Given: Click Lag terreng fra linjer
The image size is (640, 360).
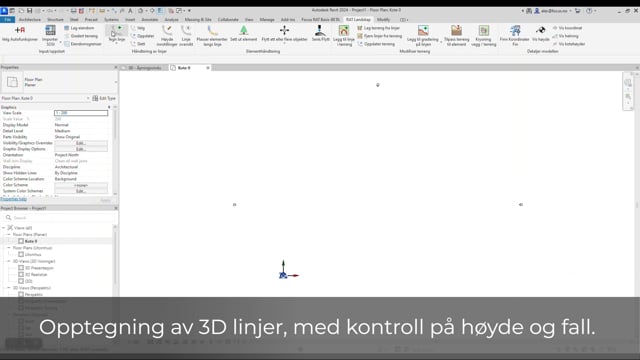Looking at the screenshot, I should point(378,28).
